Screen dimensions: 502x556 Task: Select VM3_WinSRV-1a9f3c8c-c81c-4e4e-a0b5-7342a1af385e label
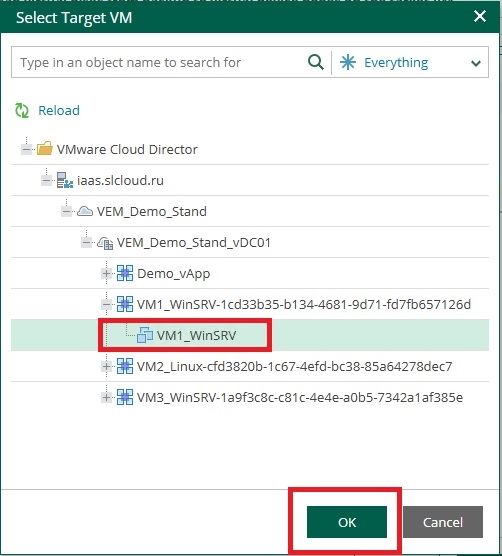click(300, 397)
